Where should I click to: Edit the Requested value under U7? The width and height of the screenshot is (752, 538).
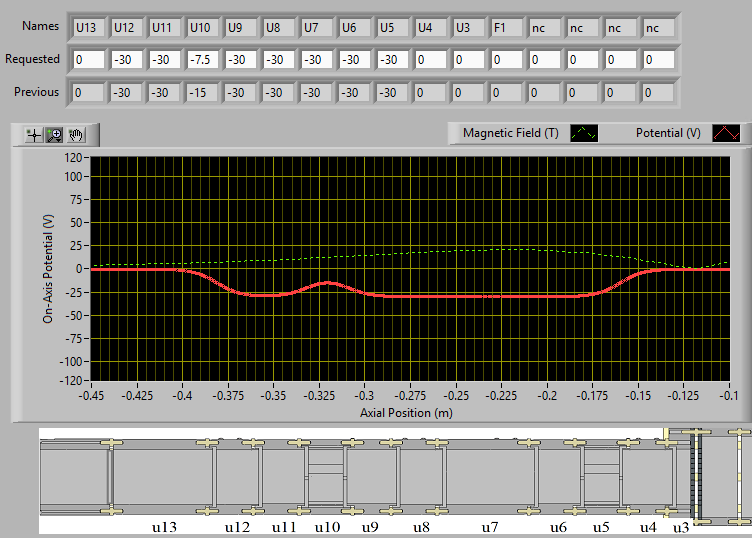click(x=317, y=60)
